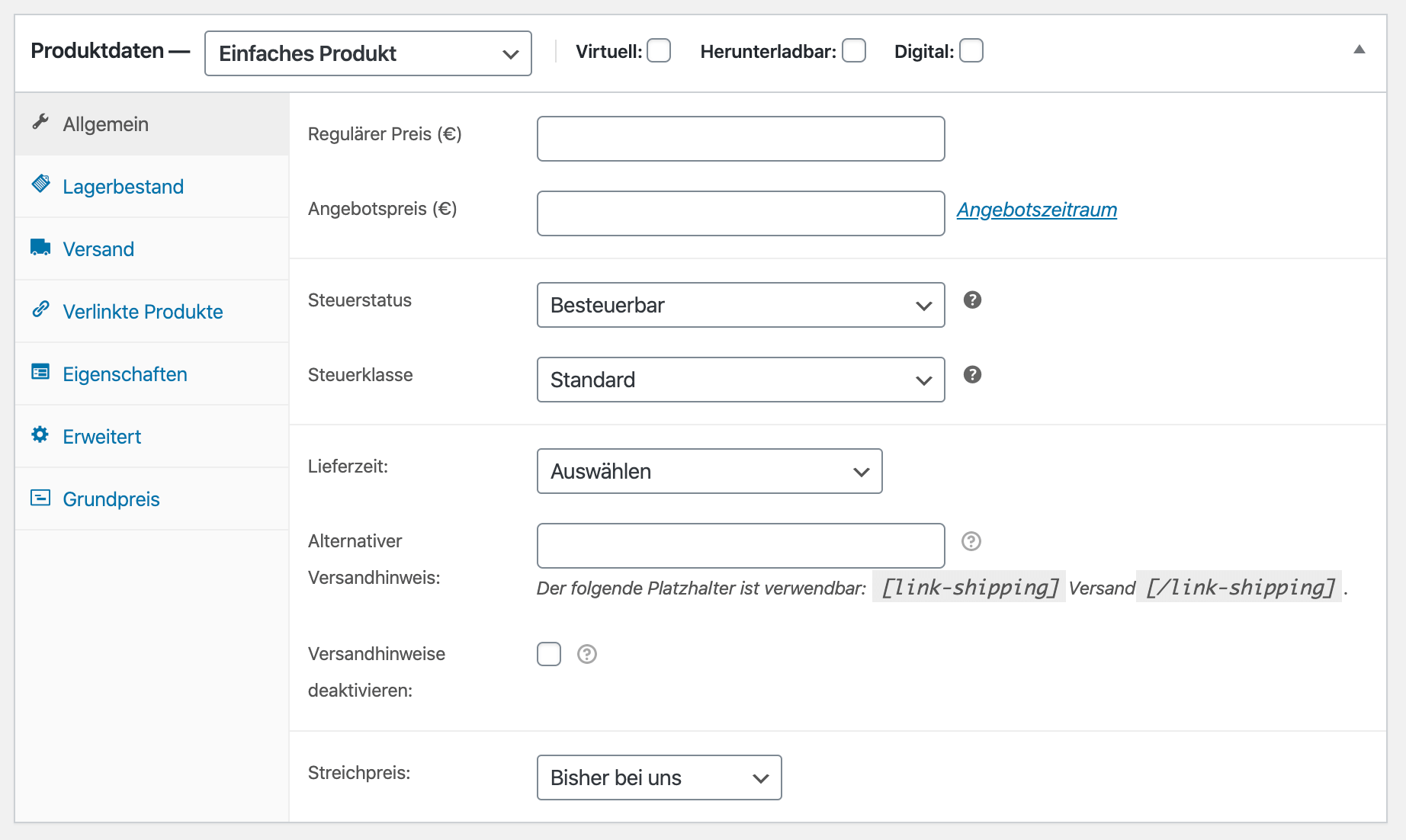Click the Lieferzeit: label
The height and width of the screenshot is (840, 1406).
(348, 466)
